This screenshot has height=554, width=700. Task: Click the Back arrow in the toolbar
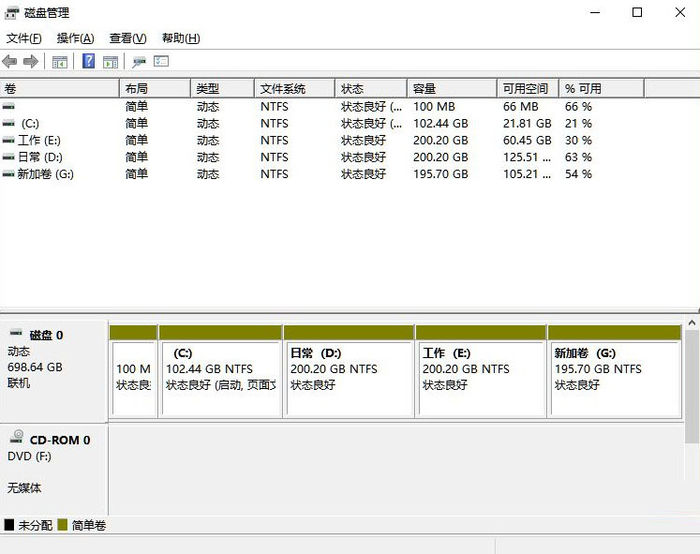[x=10, y=62]
